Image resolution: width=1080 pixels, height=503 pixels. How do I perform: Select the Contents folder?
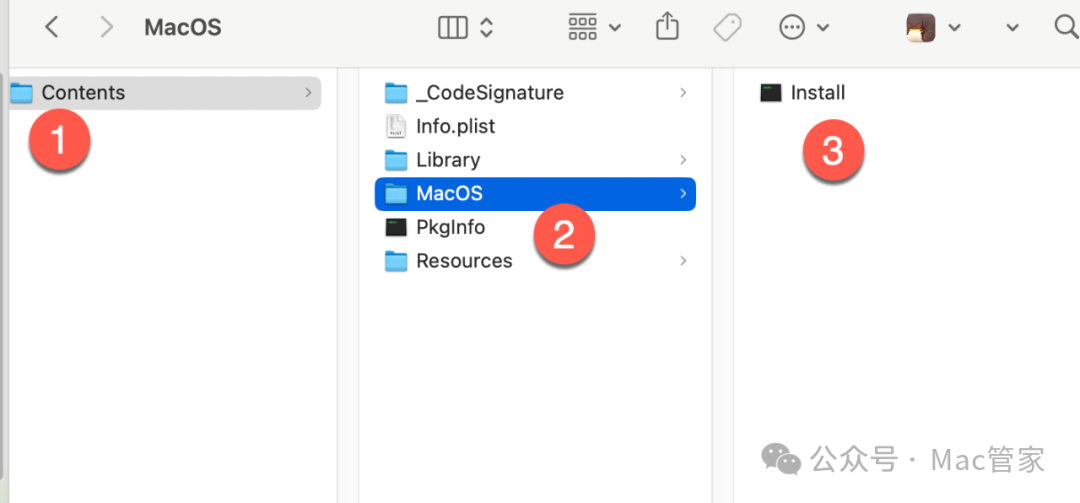tap(165, 92)
